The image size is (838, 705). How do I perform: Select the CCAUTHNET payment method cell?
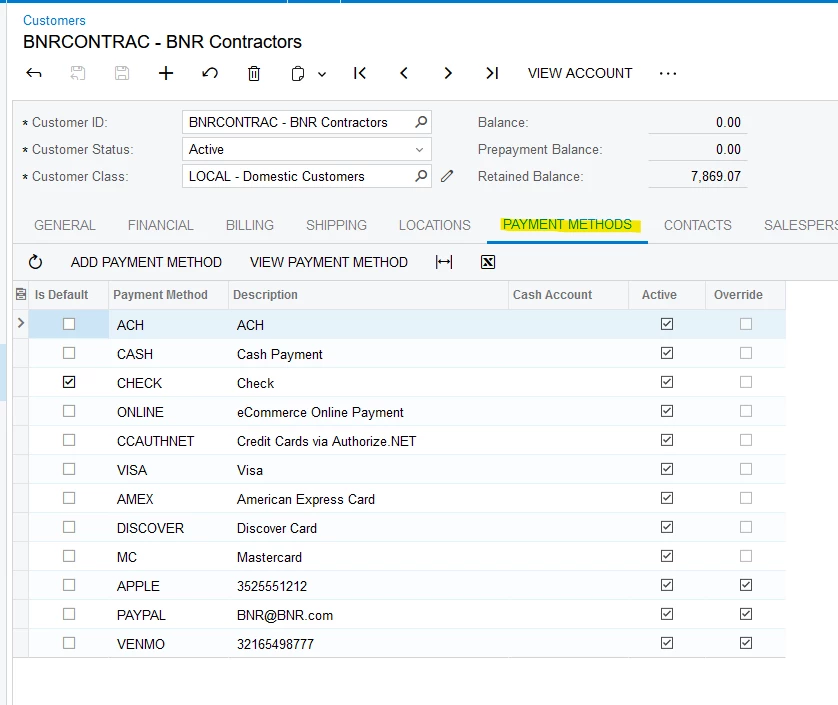pos(169,441)
